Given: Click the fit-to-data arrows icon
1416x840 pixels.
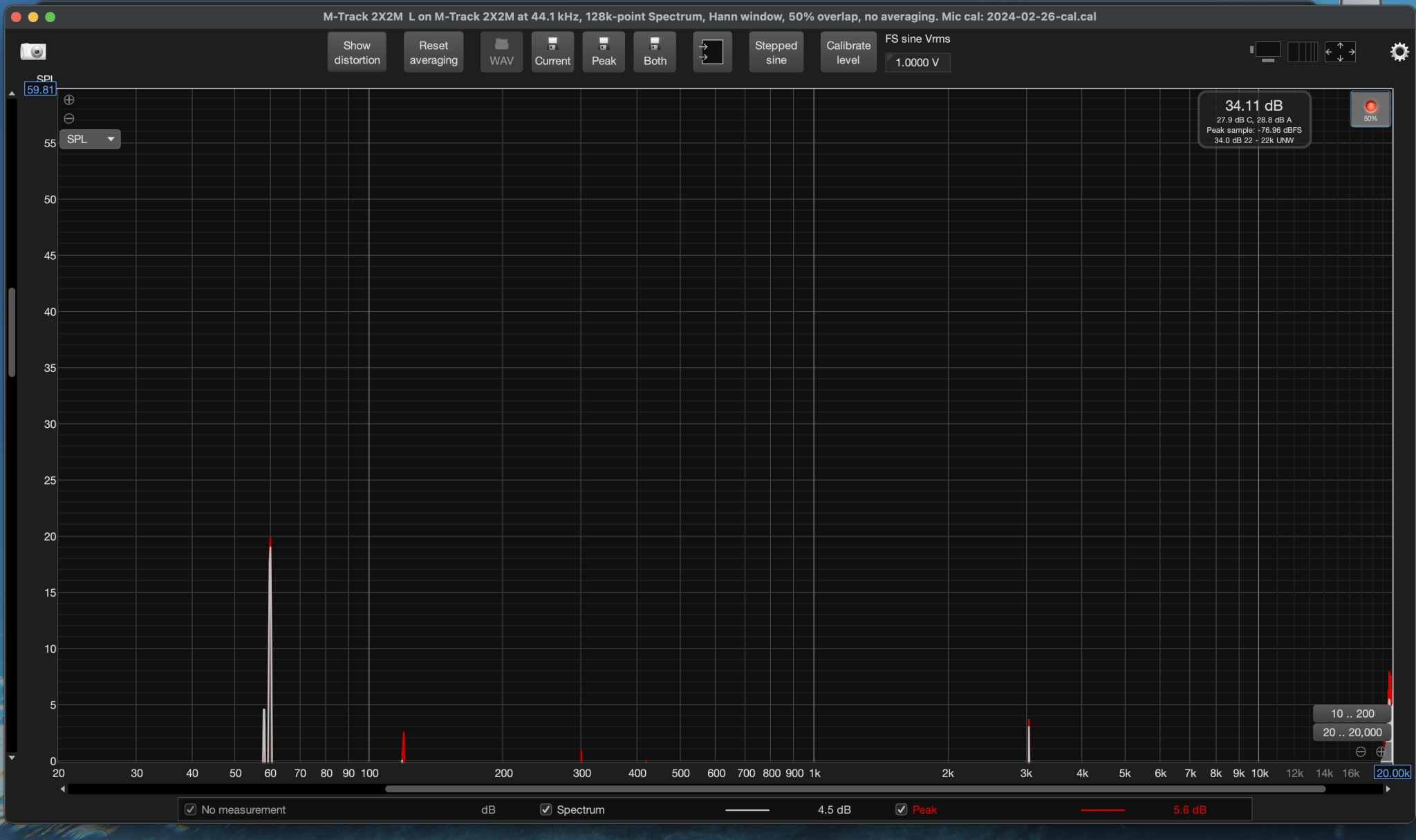Looking at the screenshot, I should click(1340, 52).
